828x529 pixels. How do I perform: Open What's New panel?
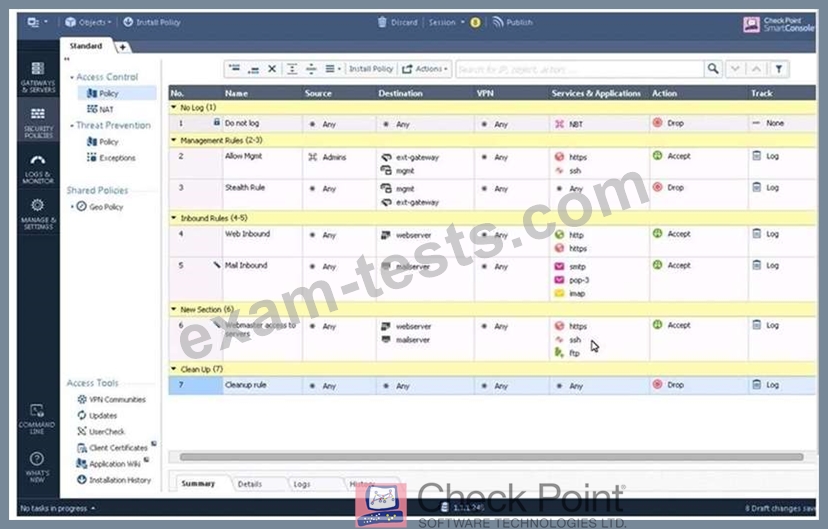(37, 466)
